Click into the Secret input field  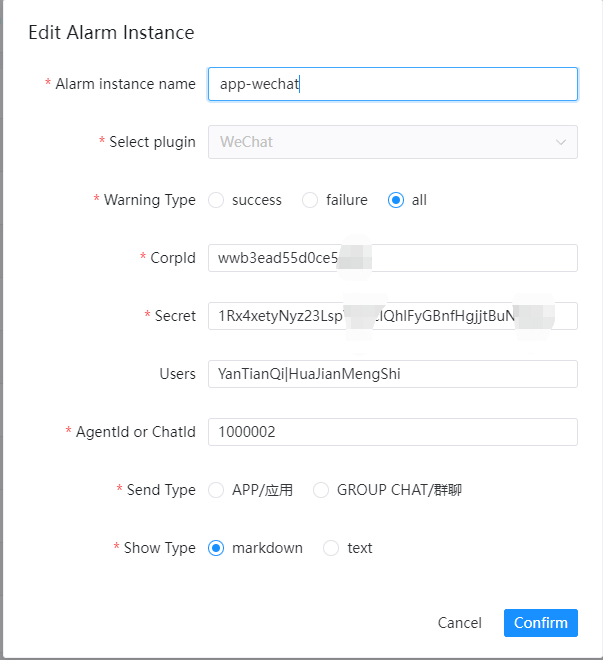(x=391, y=316)
